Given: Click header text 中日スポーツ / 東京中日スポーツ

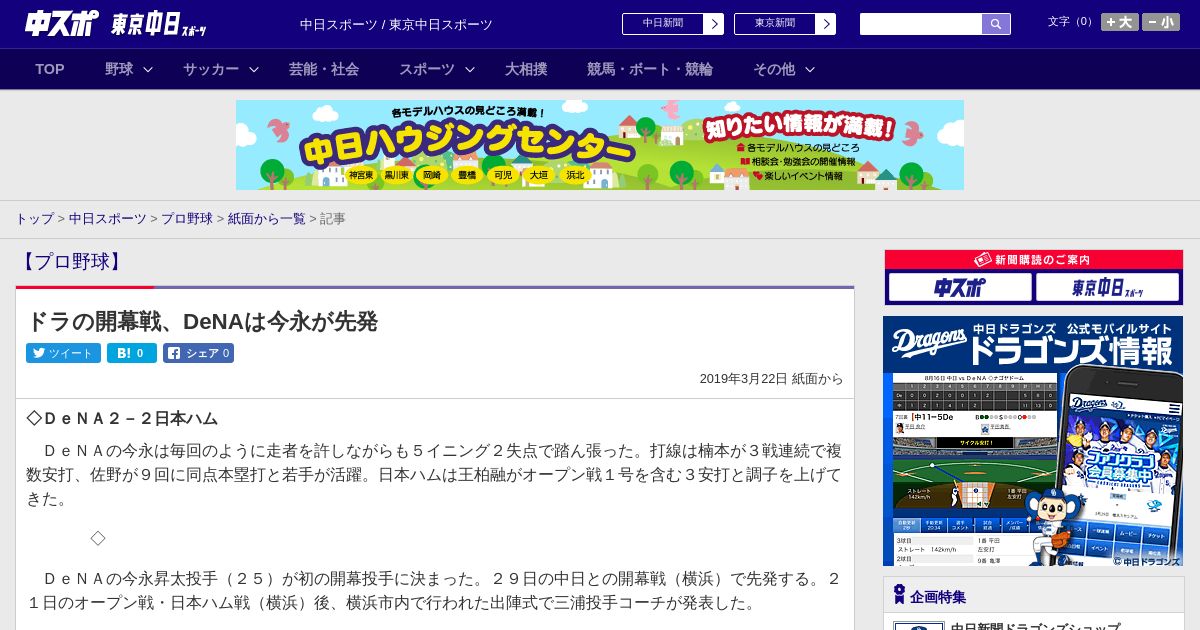Looking at the screenshot, I should coord(396,24).
